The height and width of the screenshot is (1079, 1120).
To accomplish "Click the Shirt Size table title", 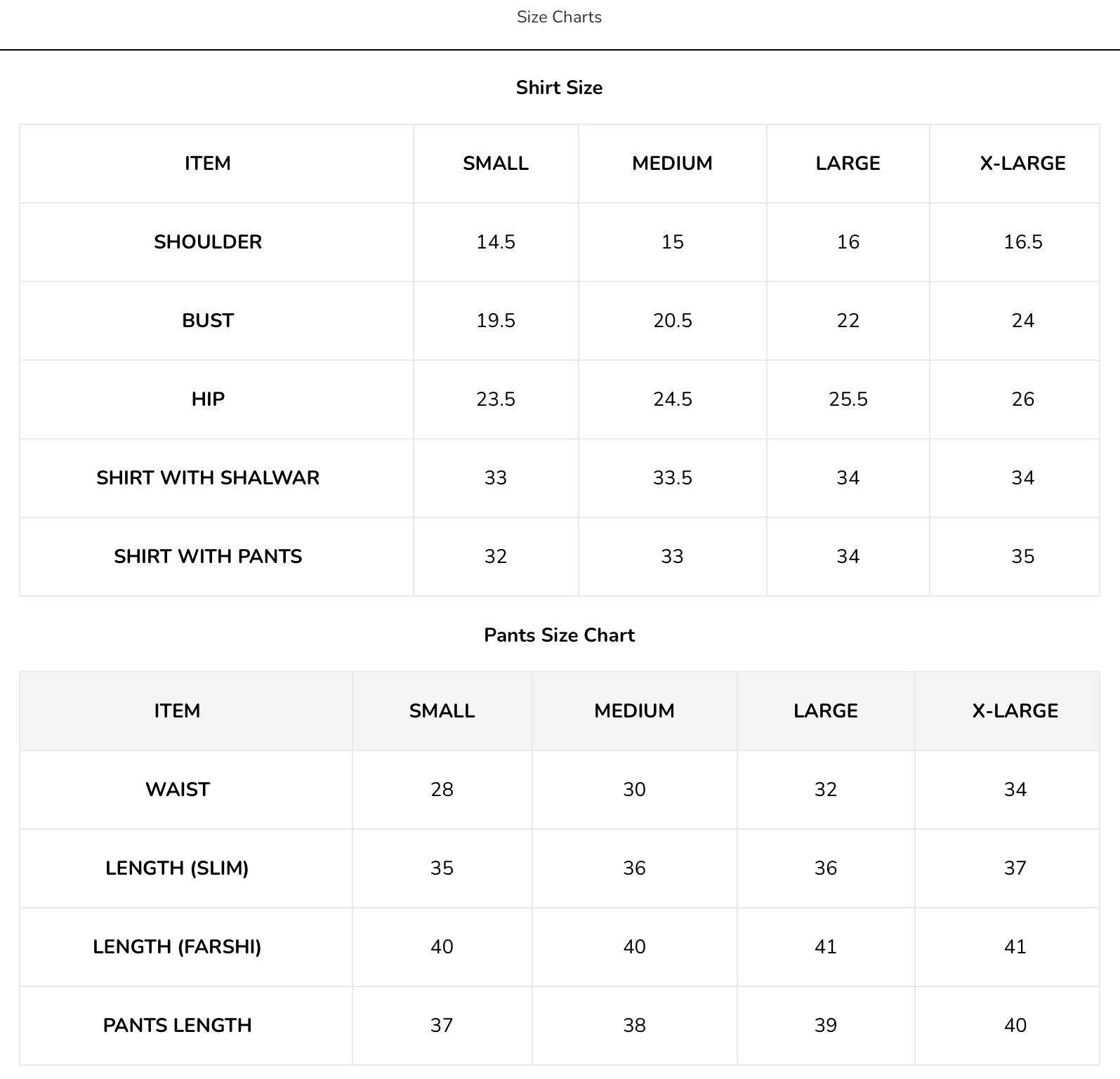I will (x=559, y=88).
